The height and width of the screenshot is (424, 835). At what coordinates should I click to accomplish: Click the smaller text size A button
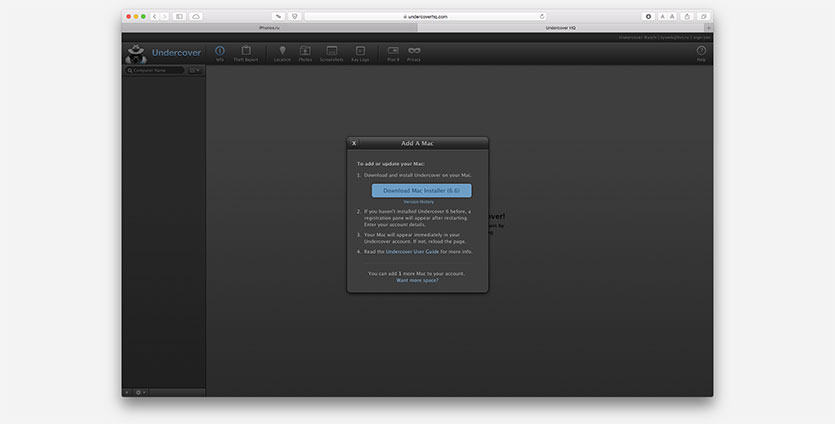pos(662,17)
